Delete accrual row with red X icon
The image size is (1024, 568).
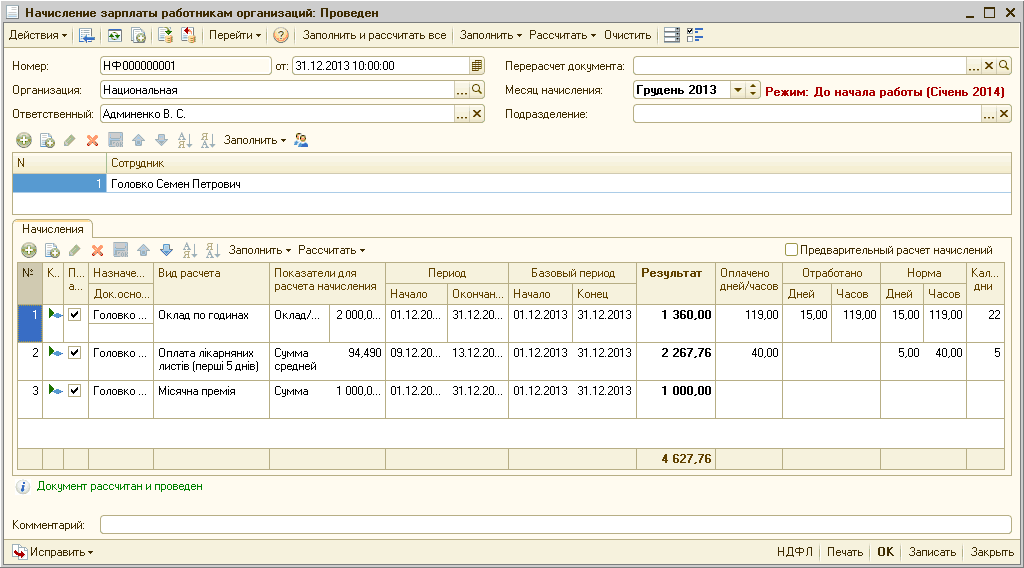(97, 250)
